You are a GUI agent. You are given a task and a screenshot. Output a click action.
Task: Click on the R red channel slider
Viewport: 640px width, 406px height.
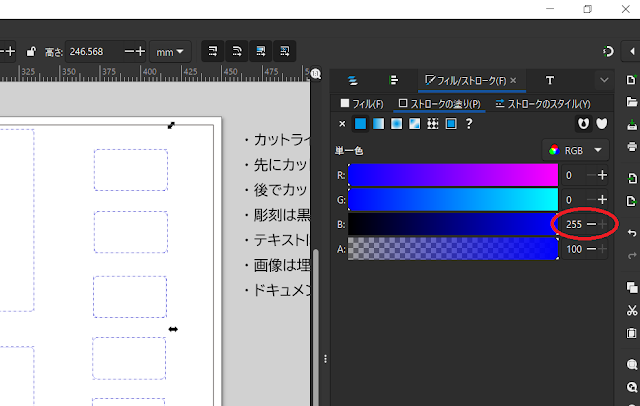453,175
